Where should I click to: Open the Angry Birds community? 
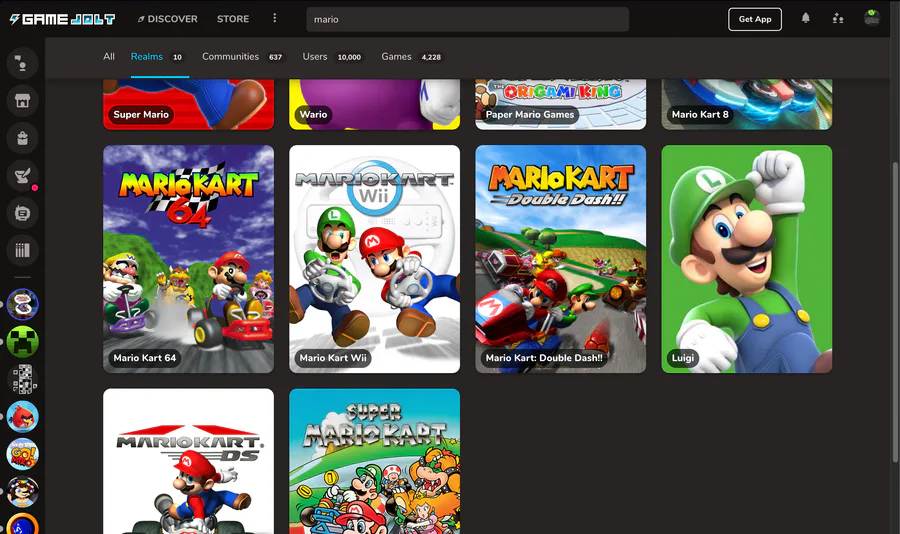(22, 416)
